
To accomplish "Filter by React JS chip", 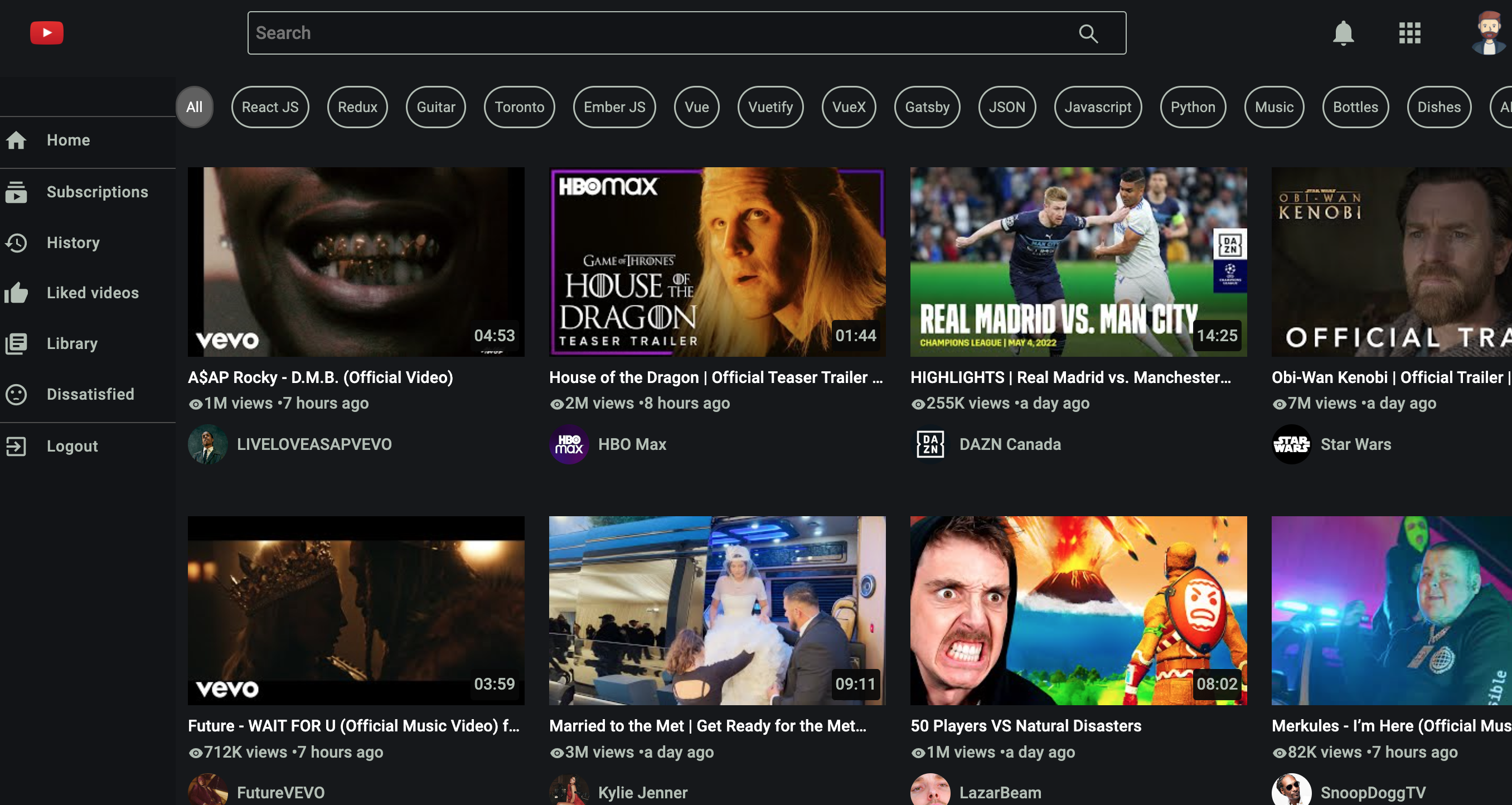I will point(270,107).
